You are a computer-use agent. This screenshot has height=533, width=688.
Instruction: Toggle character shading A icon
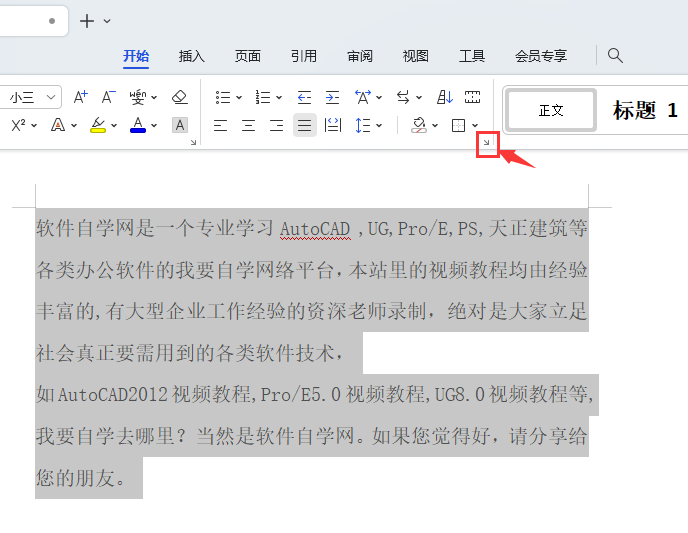click(180, 125)
